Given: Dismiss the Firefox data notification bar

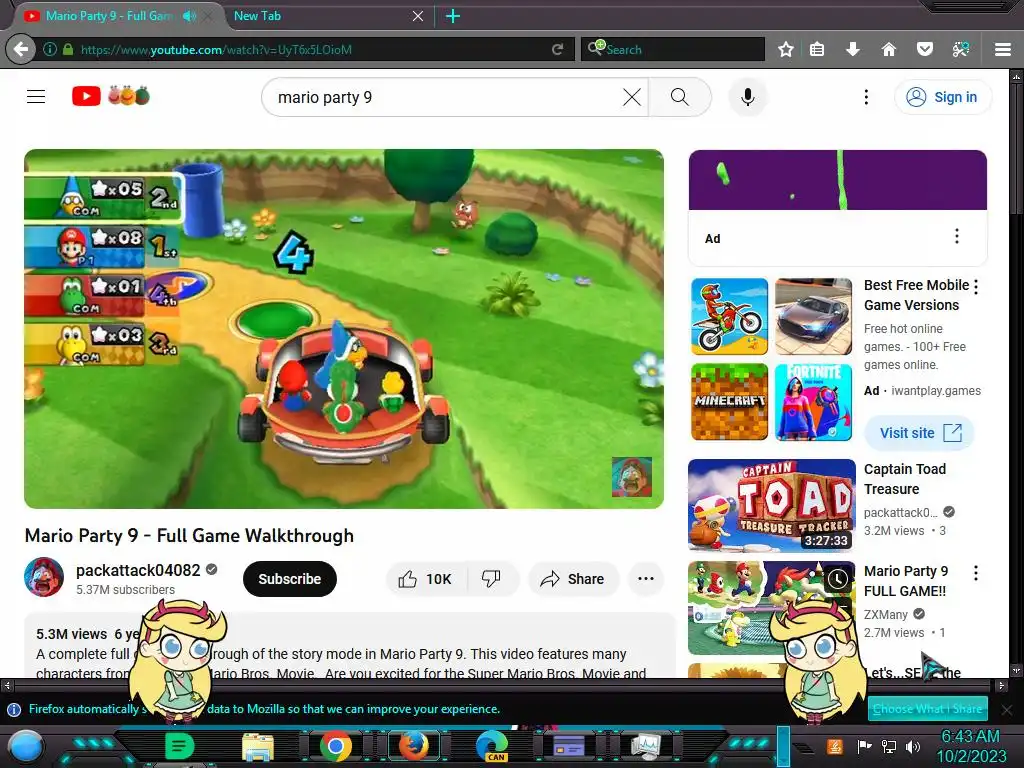Looking at the screenshot, I should pos(1007,709).
